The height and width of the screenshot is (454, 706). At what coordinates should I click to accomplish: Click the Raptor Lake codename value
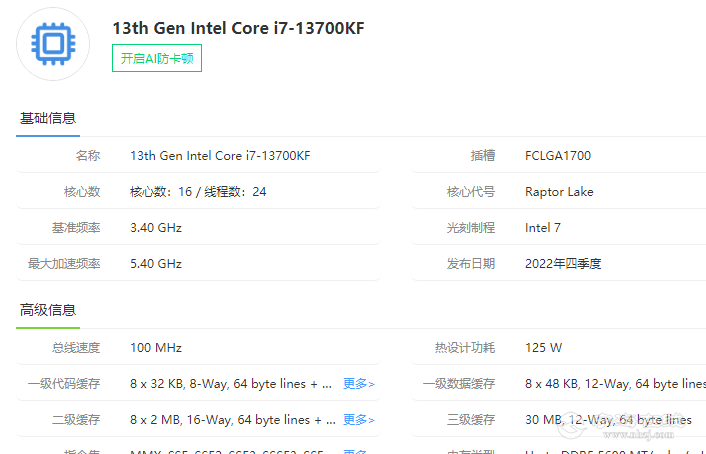pos(559,191)
